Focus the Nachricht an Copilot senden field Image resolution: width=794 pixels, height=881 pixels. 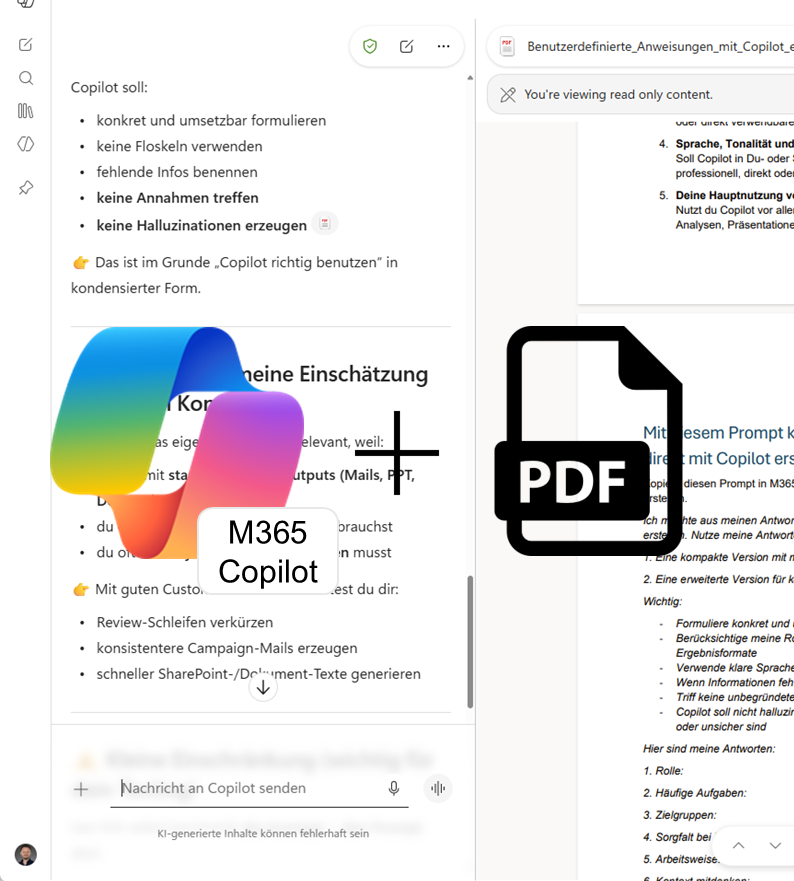point(259,789)
